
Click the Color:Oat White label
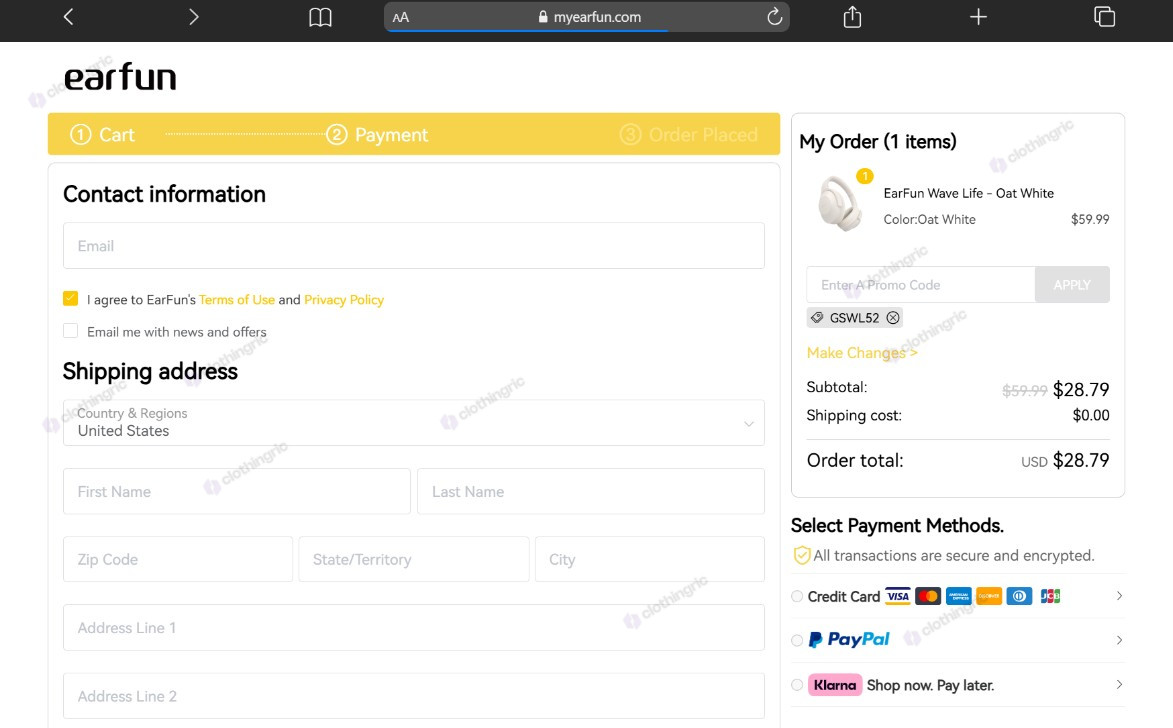[x=929, y=219]
